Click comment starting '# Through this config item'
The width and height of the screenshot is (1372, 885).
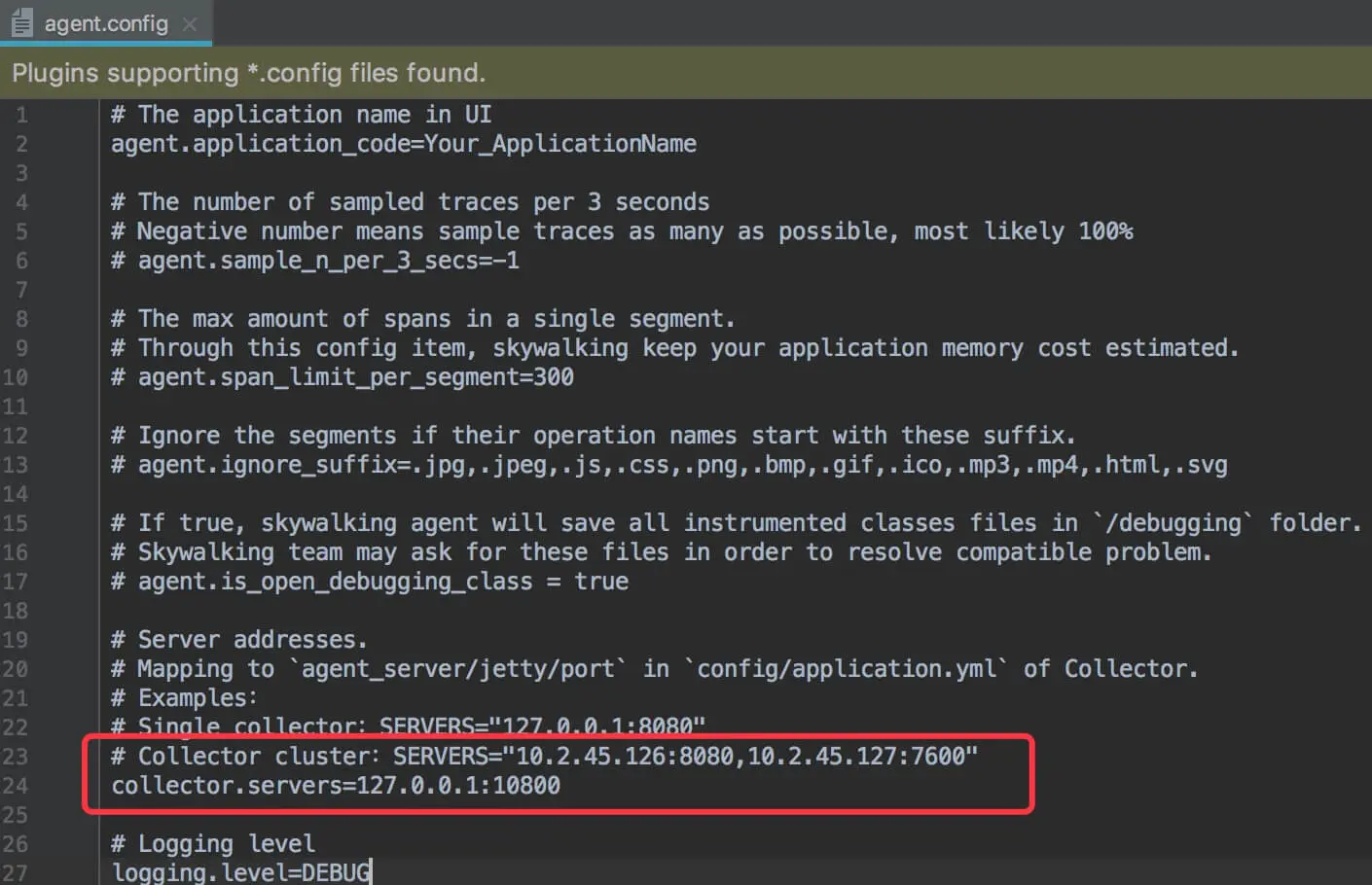(x=674, y=348)
